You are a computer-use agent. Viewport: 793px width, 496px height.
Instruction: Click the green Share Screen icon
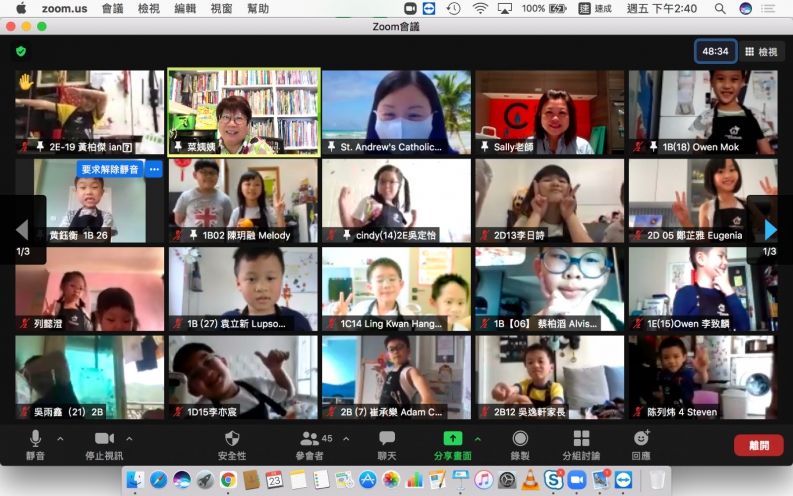(x=452, y=439)
